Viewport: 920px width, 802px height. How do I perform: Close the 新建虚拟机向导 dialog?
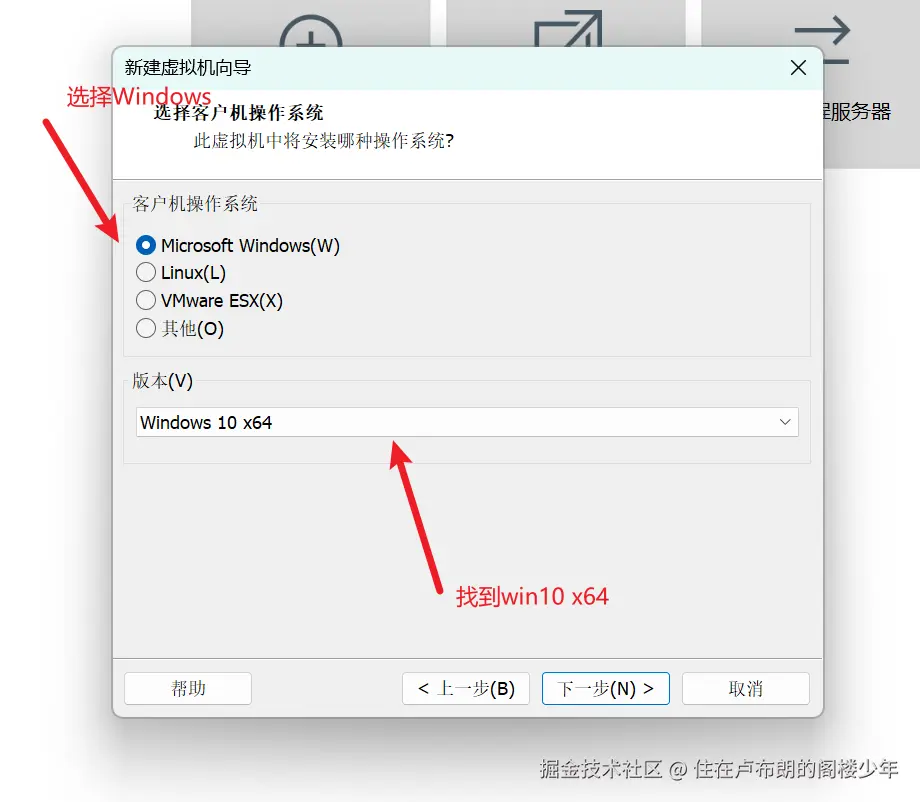[798, 67]
